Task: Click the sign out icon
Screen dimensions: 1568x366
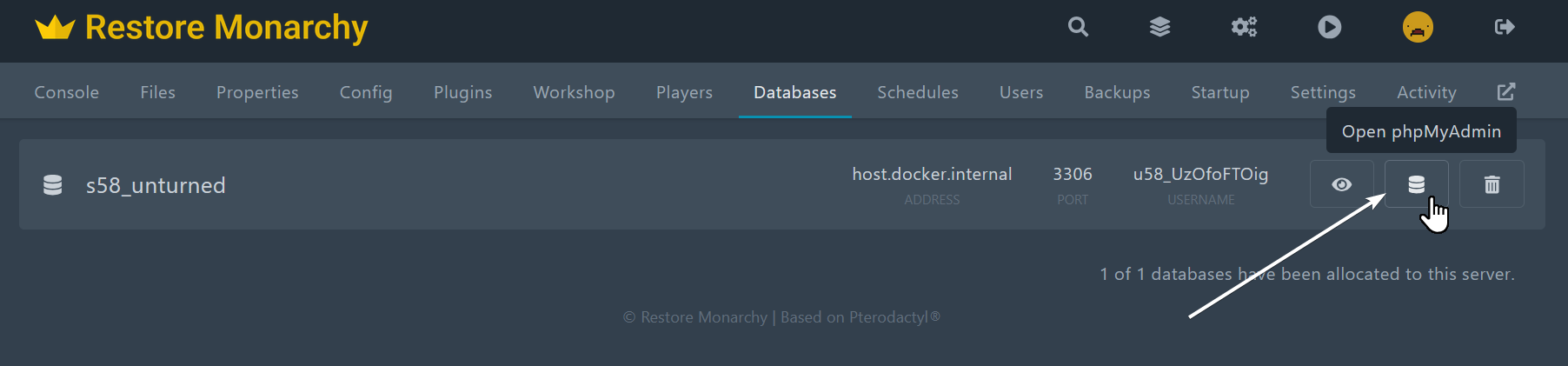Action: pyautogui.click(x=1505, y=28)
